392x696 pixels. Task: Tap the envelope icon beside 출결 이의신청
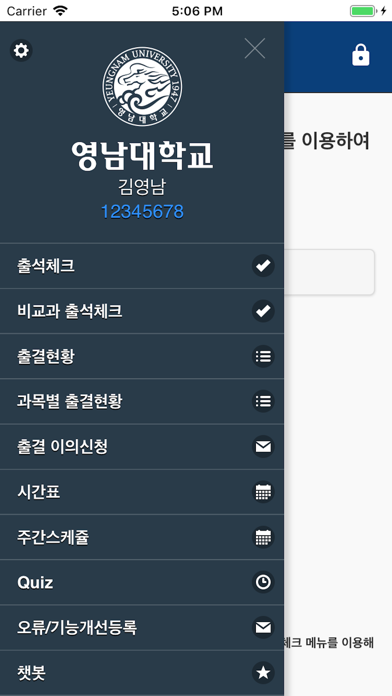(263, 447)
